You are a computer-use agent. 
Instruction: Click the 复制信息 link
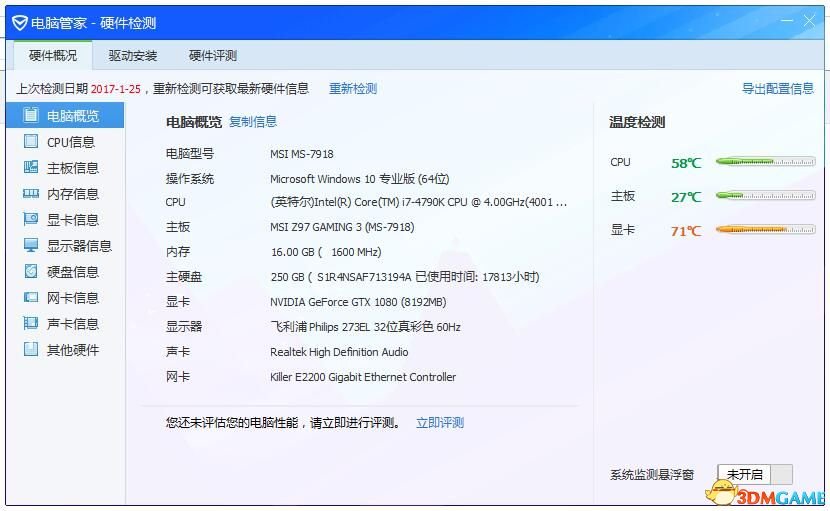click(253, 122)
